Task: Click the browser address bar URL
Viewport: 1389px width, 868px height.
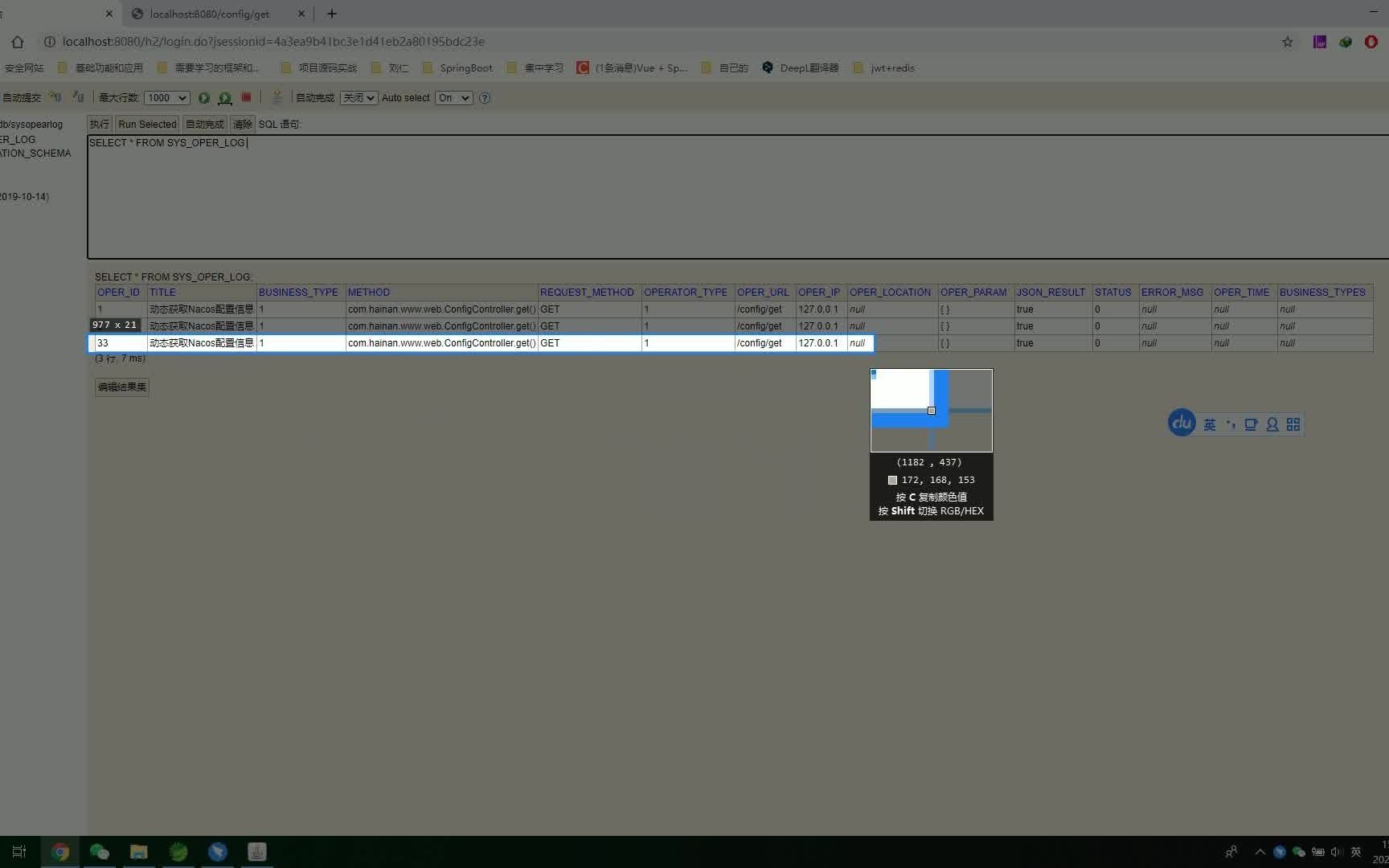Action: pyautogui.click(x=273, y=42)
